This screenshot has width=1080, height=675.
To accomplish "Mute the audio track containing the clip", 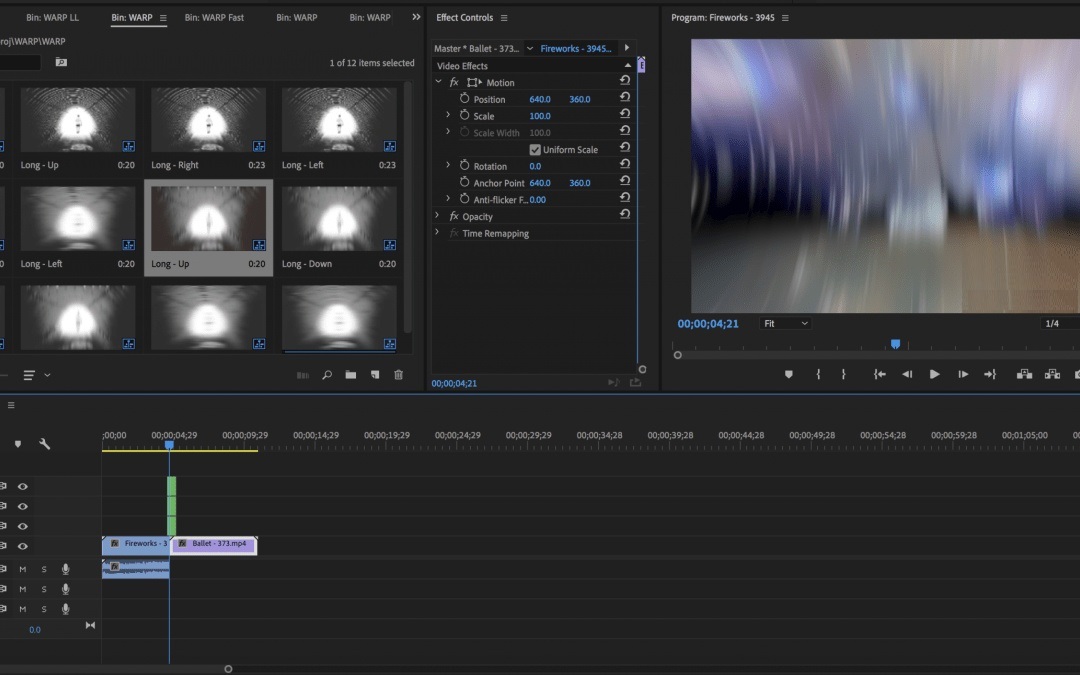I will pos(23,569).
